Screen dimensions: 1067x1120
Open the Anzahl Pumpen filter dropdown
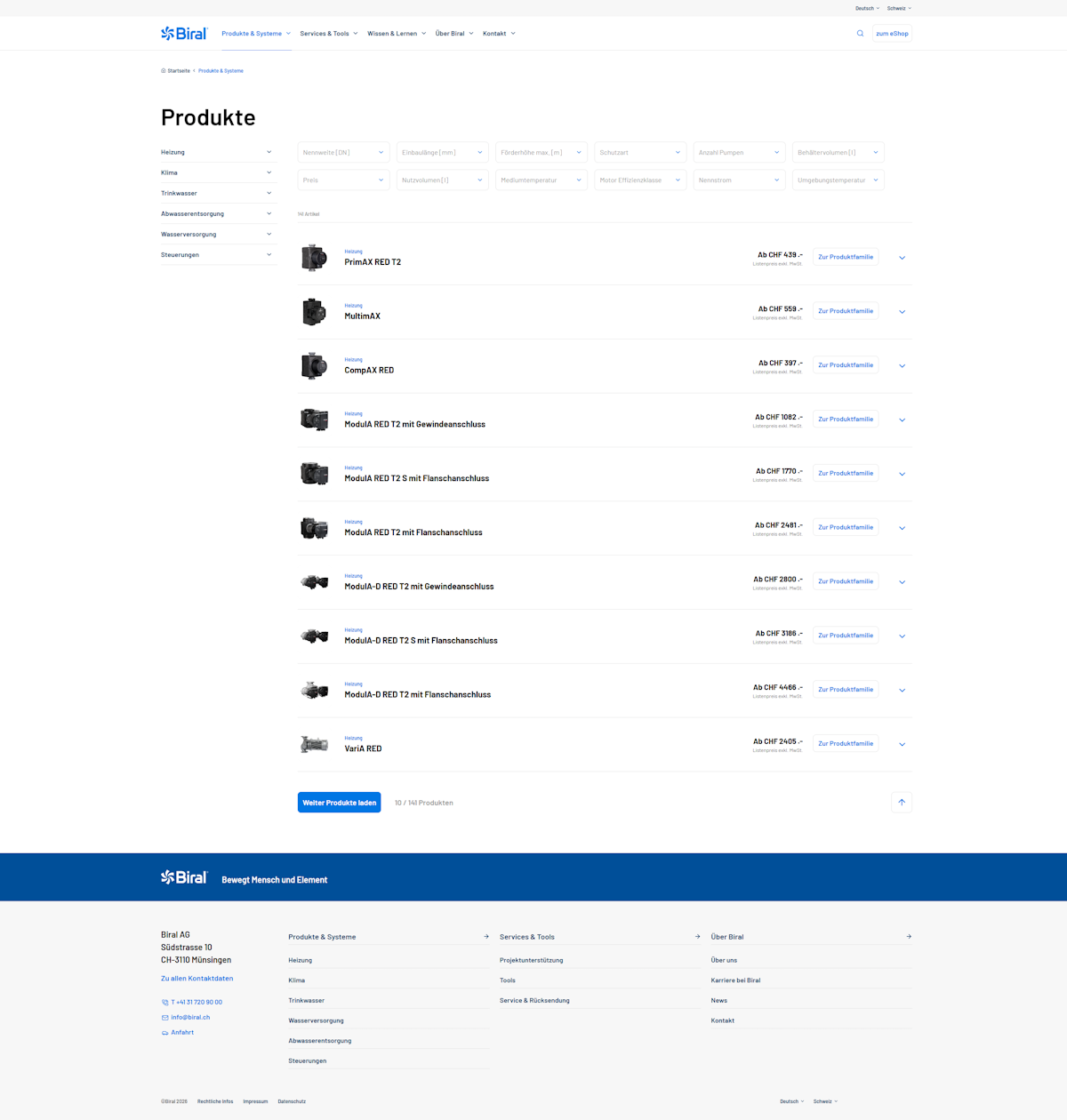(740, 152)
